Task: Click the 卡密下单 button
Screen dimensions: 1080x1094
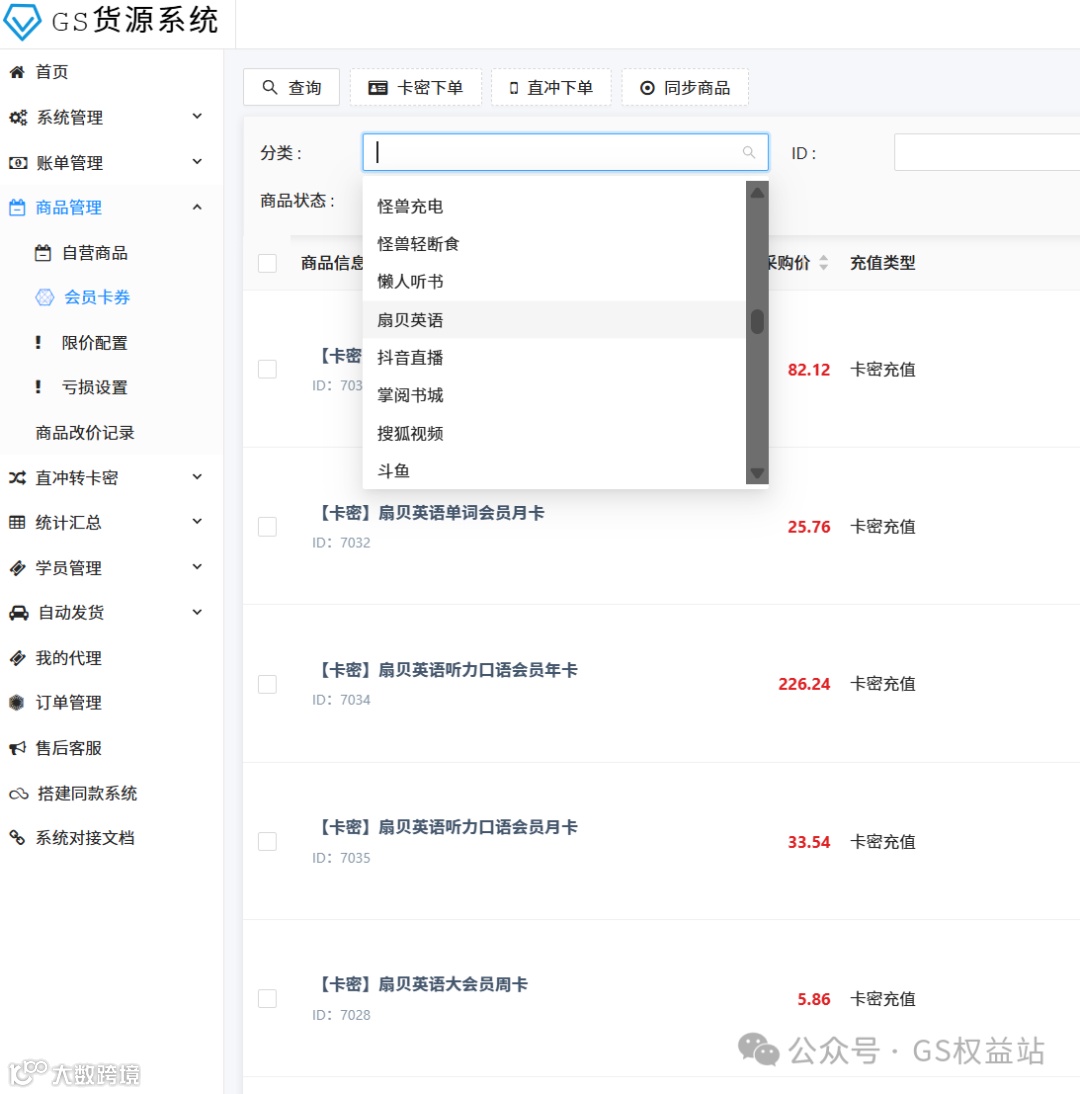Action: click(x=416, y=87)
